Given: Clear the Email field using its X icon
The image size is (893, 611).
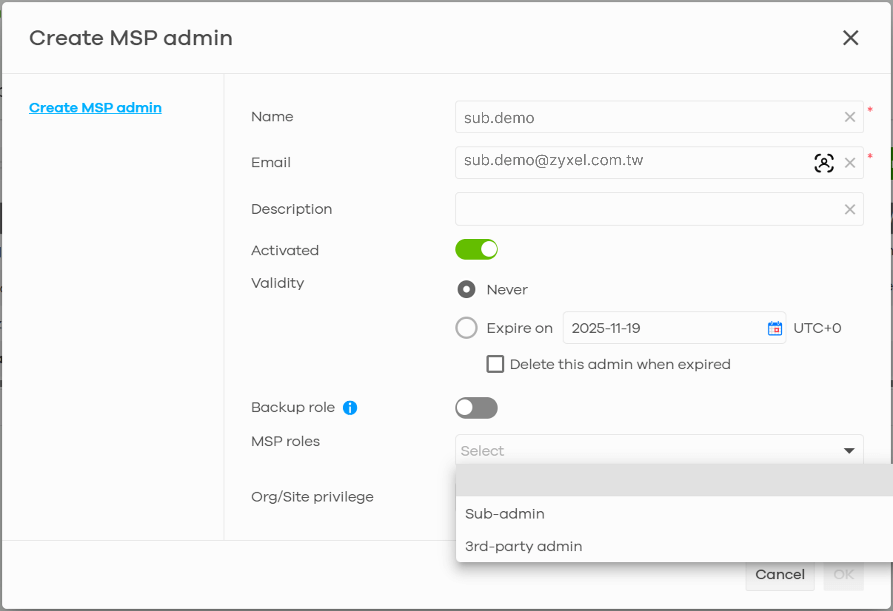Looking at the screenshot, I should click(x=849, y=162).
